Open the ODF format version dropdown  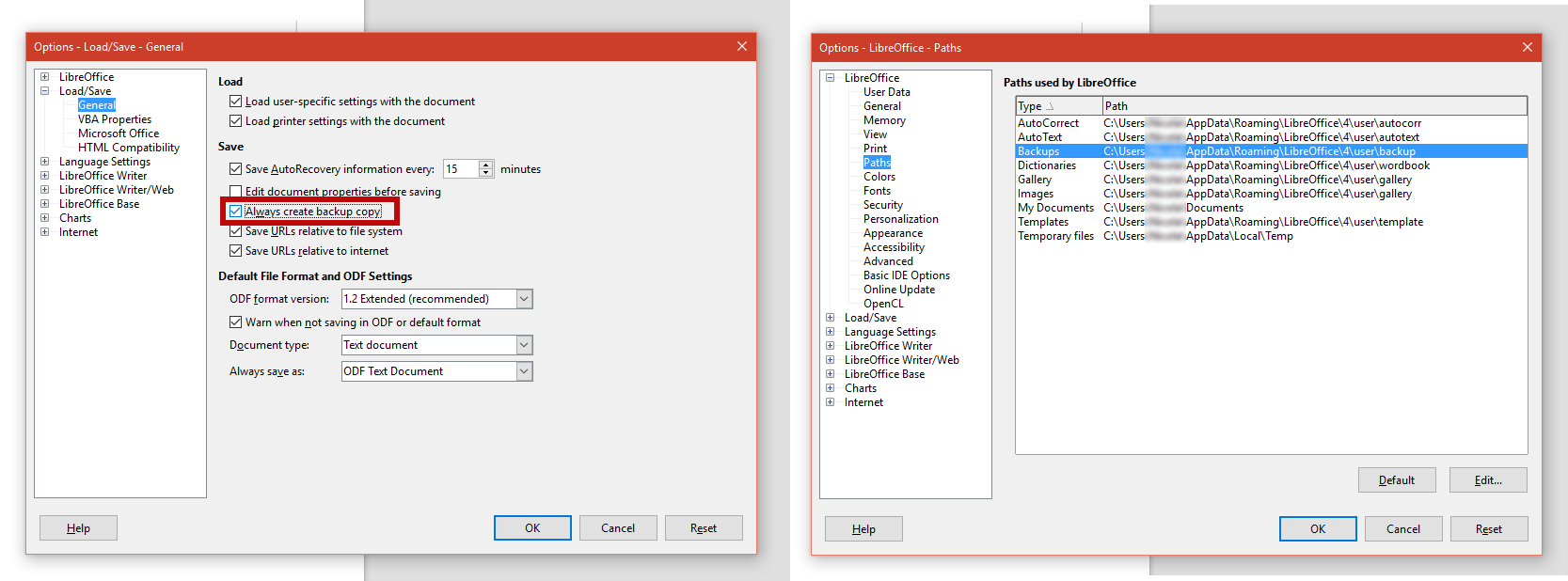[x=524, y=299]
